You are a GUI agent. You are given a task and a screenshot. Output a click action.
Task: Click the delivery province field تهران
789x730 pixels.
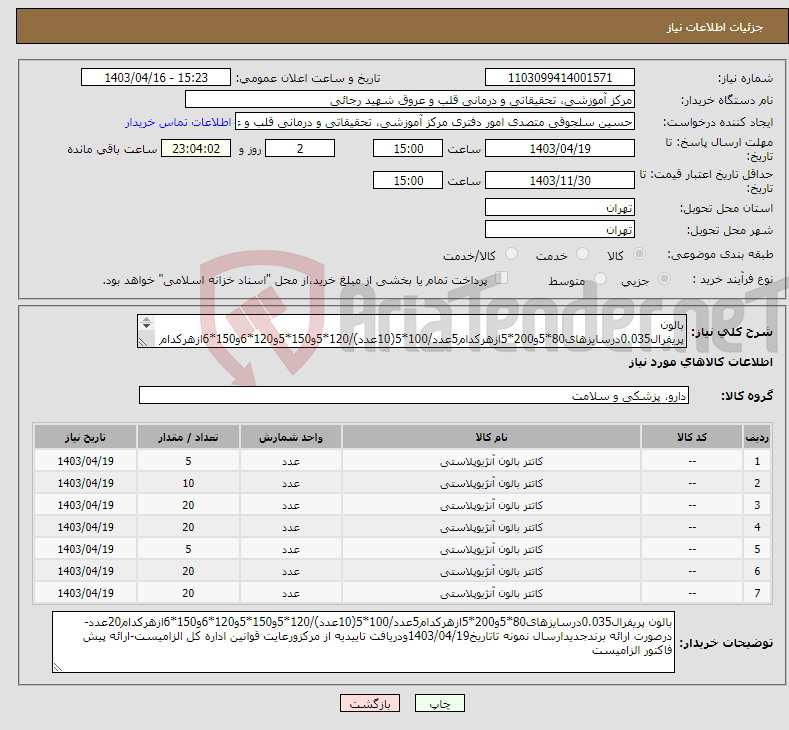pos(560,207)
